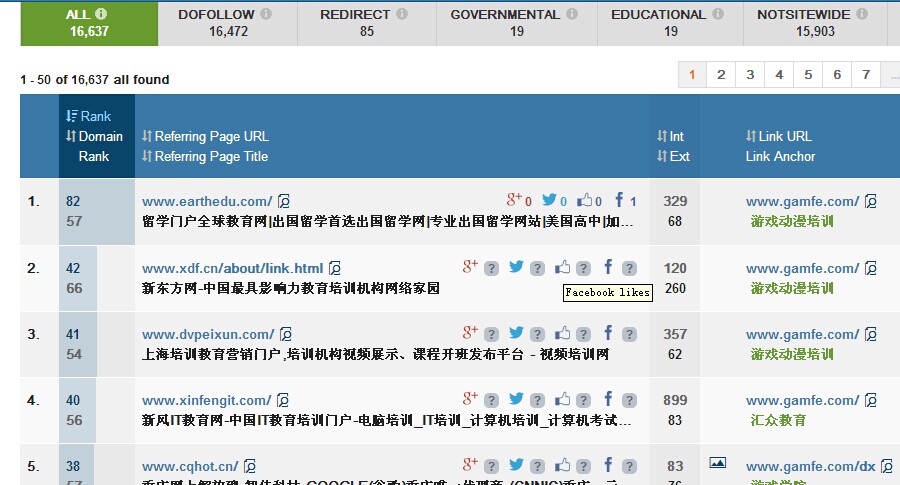Sort by Referring Page Title

click(205, 157)
